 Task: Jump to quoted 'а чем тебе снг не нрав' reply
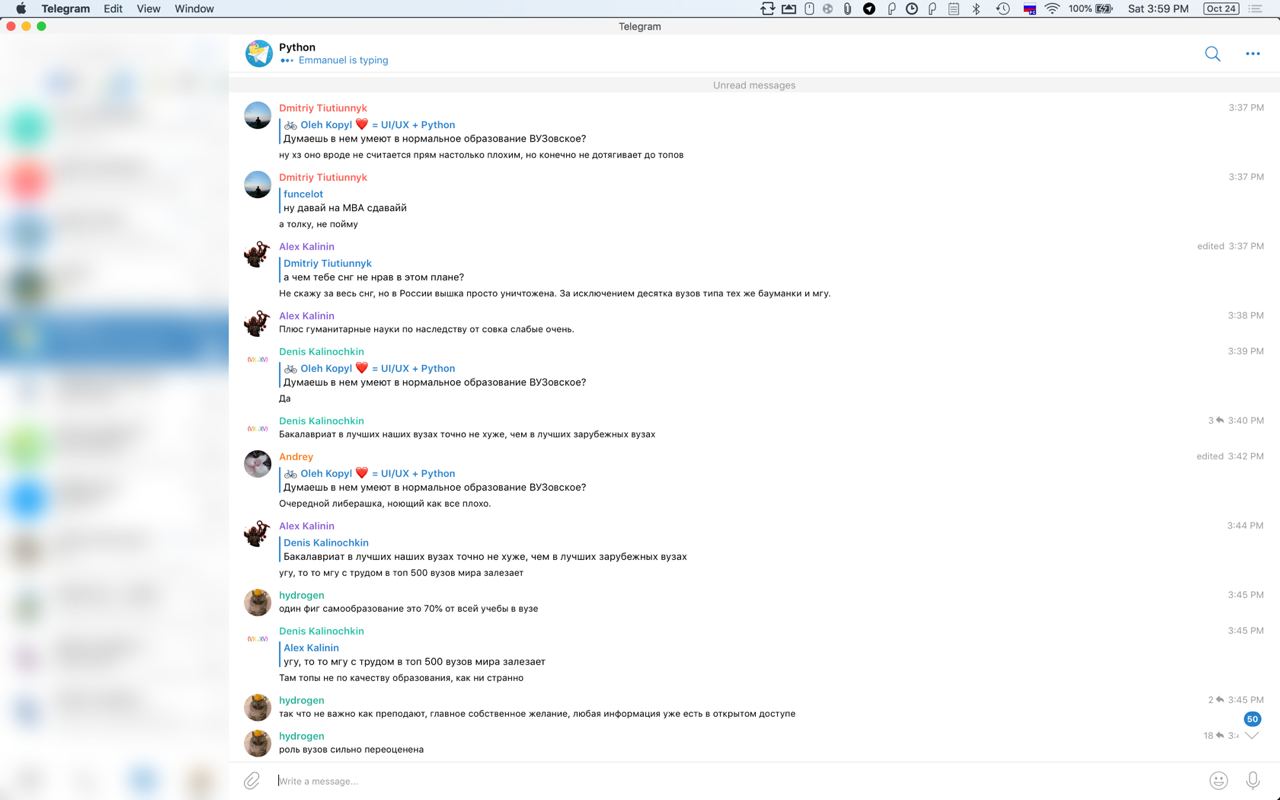tap(373, 270)
